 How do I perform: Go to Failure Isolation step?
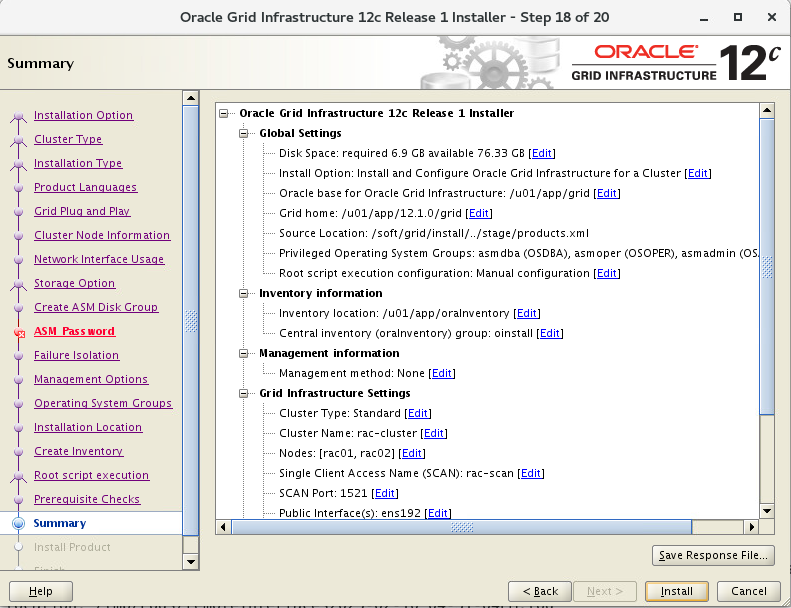[76, 355]
